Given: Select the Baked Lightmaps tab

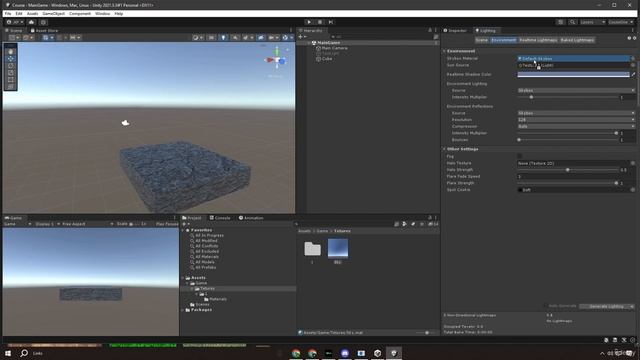Looking at the screenshot, I should 577,40.
